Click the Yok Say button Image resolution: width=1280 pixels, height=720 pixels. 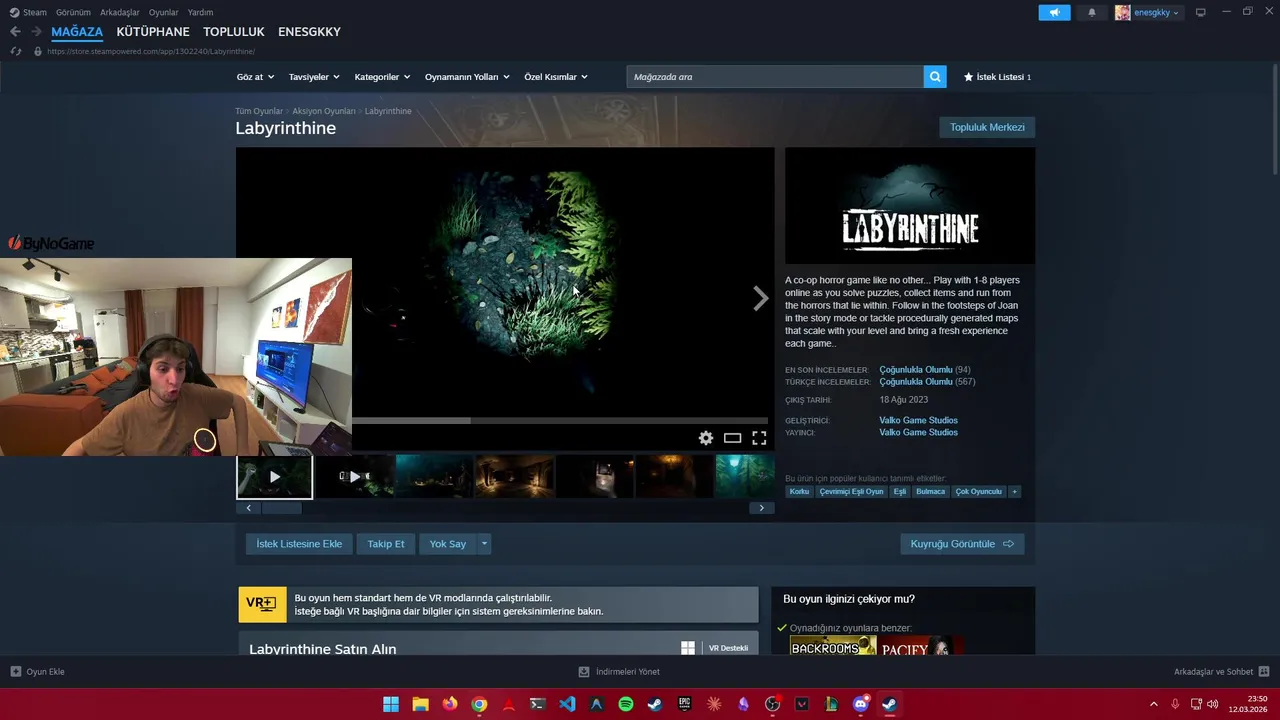(448, 544)
